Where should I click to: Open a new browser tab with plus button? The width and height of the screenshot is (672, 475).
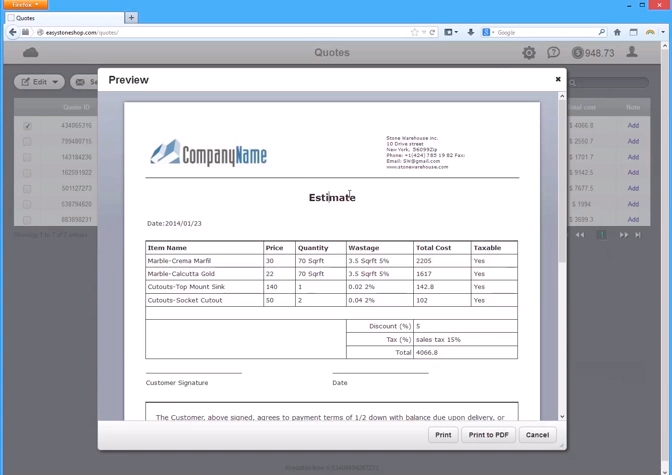tap(131, 17)
